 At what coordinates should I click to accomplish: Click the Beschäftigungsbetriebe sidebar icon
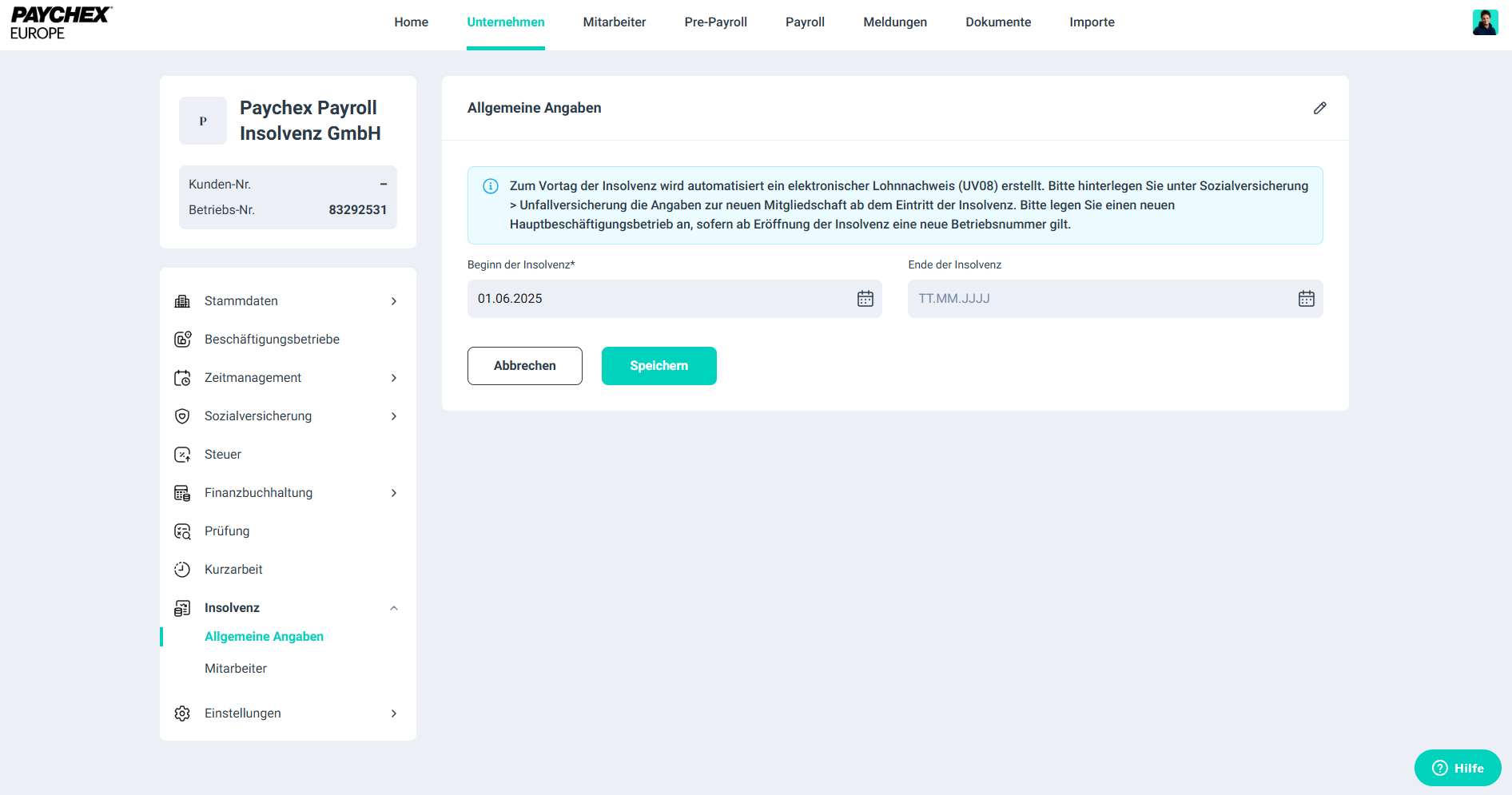(x=182, y=340)
